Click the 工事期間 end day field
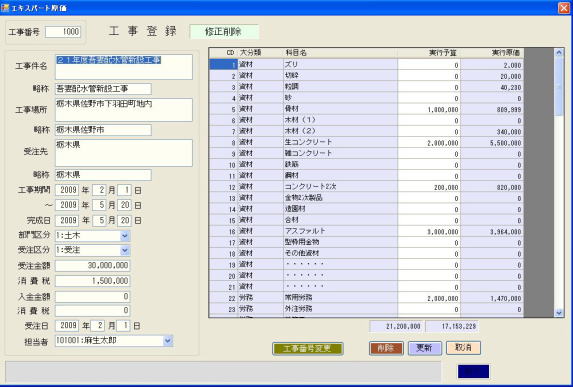The width and height of the screenshot is (573, 387). [125, 205]
